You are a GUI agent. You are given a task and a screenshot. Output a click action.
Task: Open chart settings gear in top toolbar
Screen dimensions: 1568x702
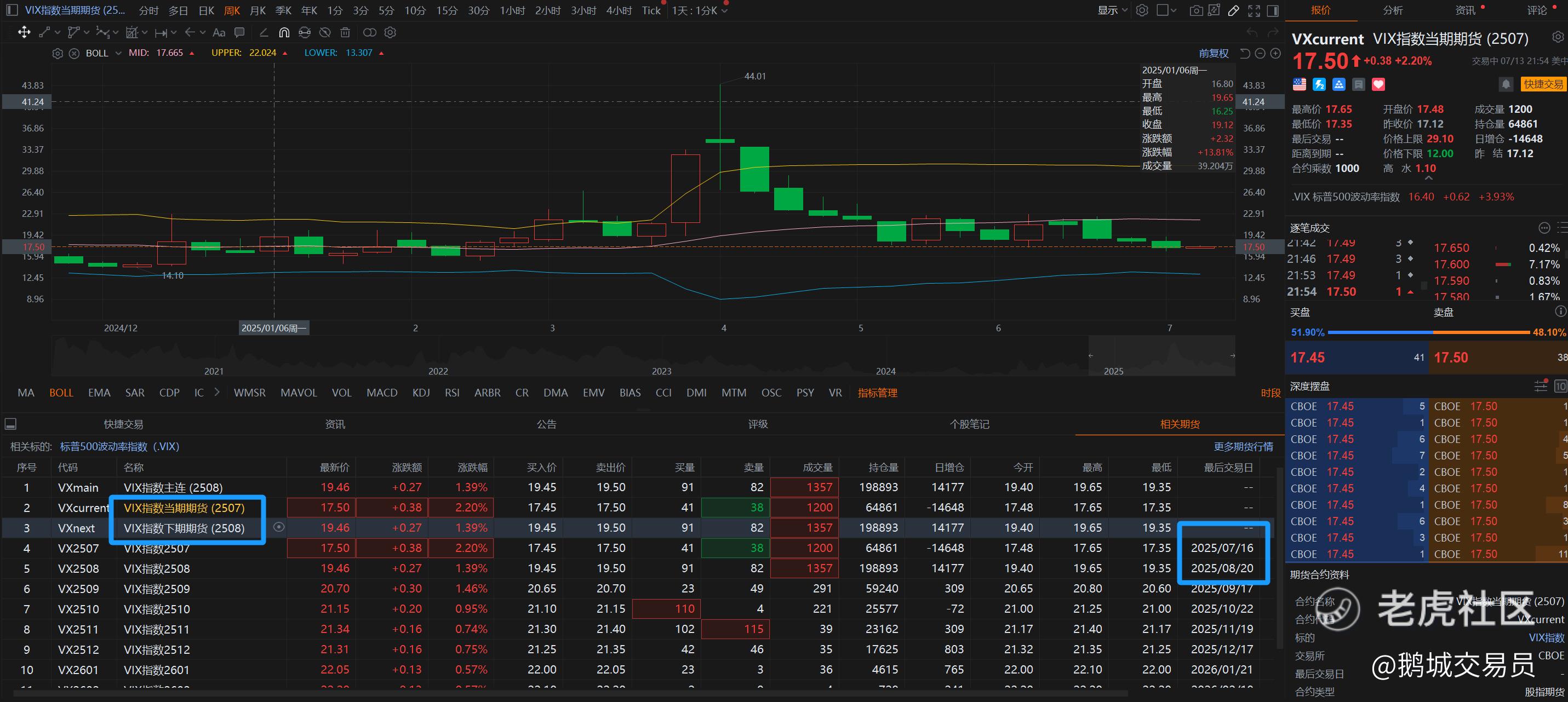click(1142, 10)
